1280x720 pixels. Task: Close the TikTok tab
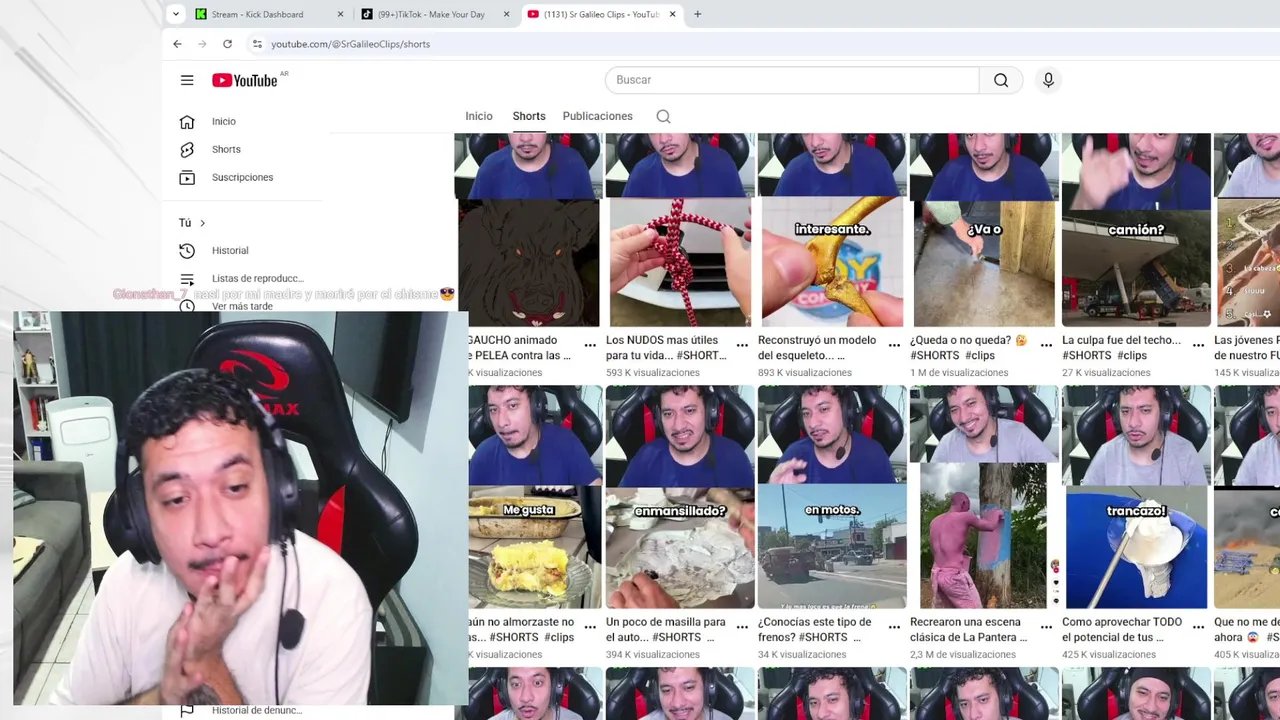click(x=506, y=14)
